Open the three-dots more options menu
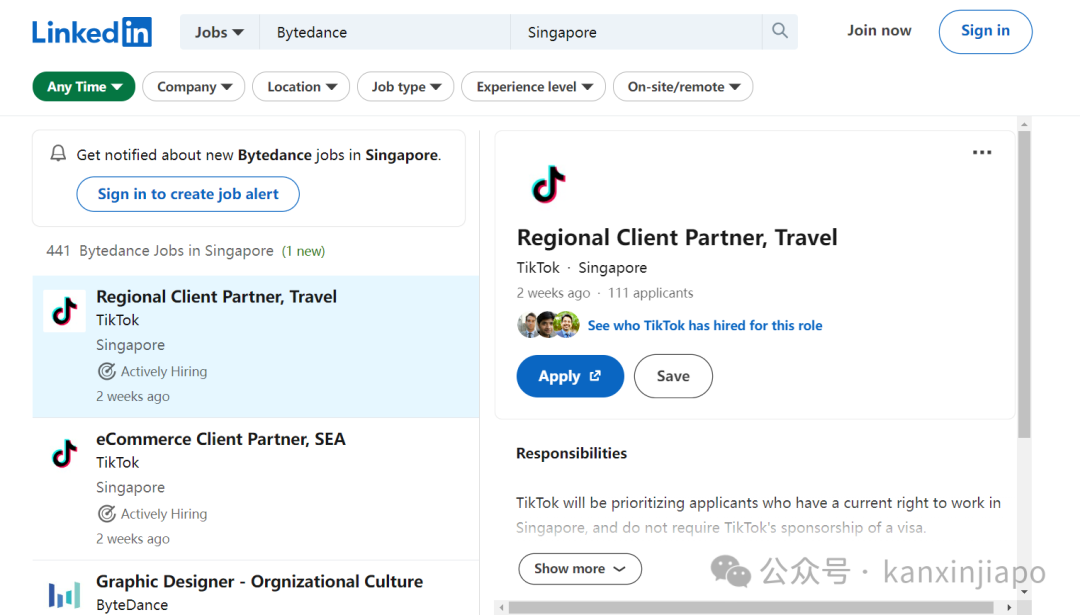This screenshot has width=1080, height=615. 982,152
